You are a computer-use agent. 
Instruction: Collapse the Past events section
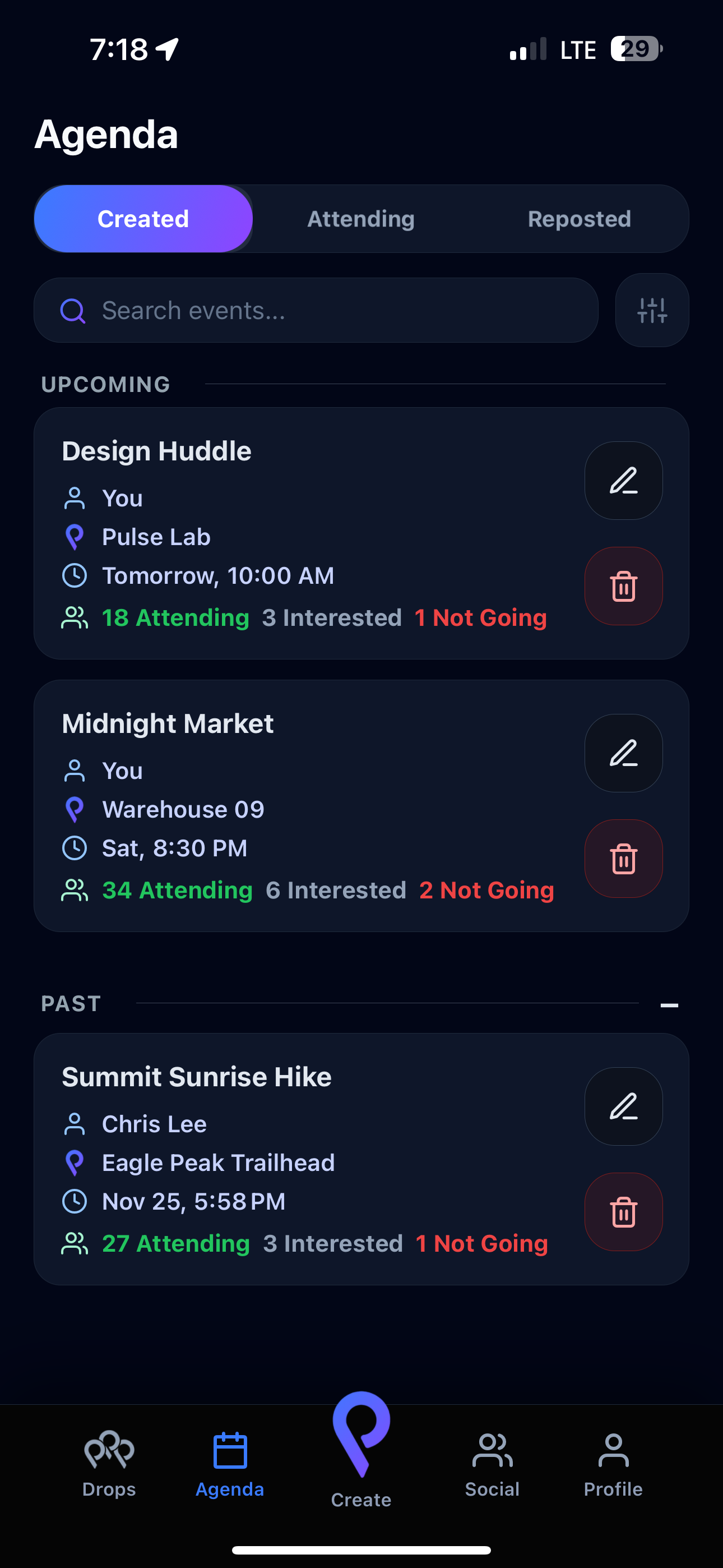(669, 1005)
